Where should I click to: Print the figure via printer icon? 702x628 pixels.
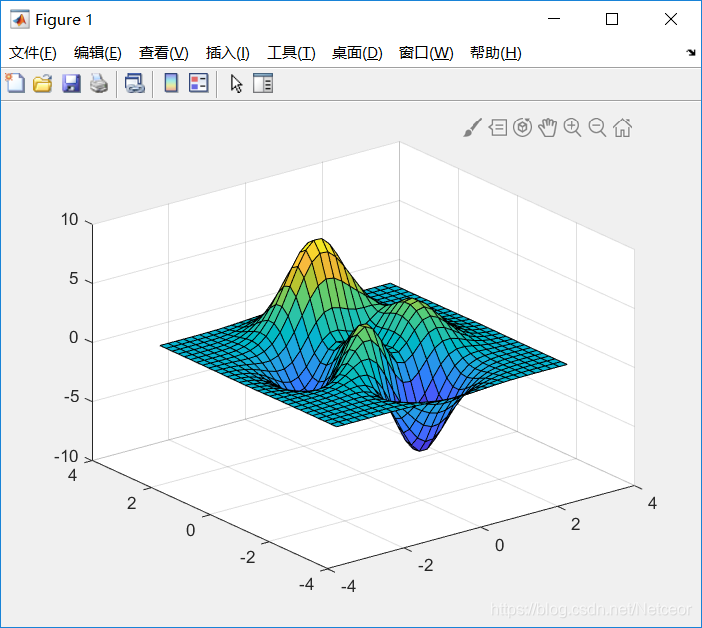click(98, 84)
